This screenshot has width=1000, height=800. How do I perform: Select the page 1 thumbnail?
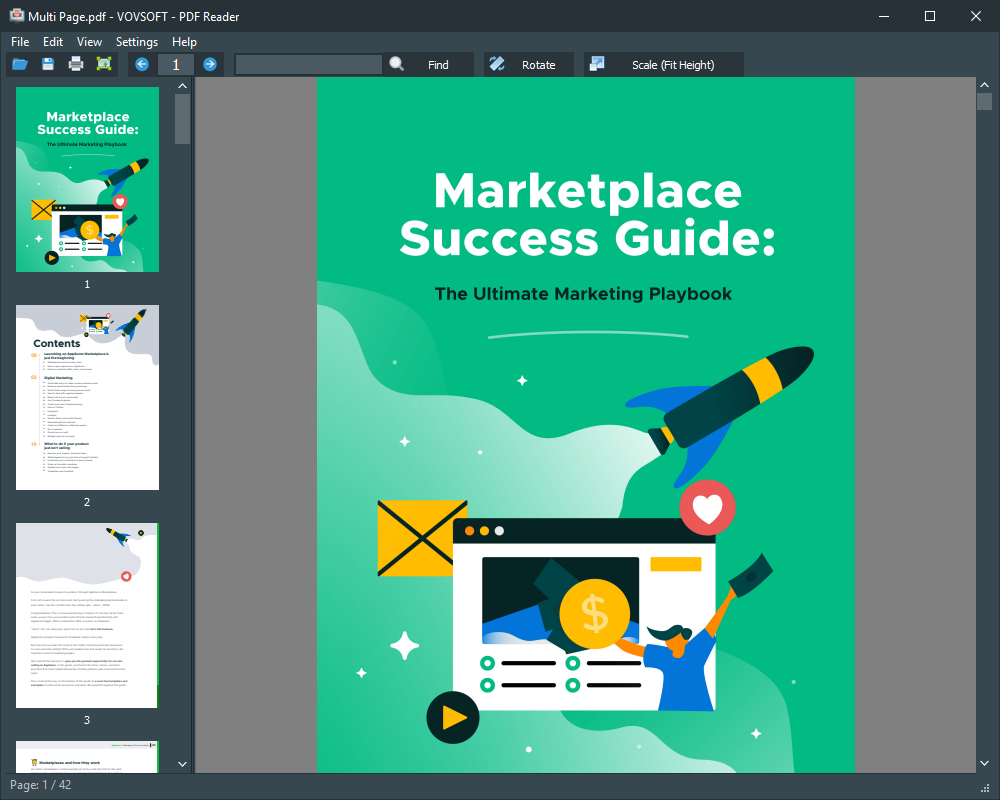[x=87, y=179]
